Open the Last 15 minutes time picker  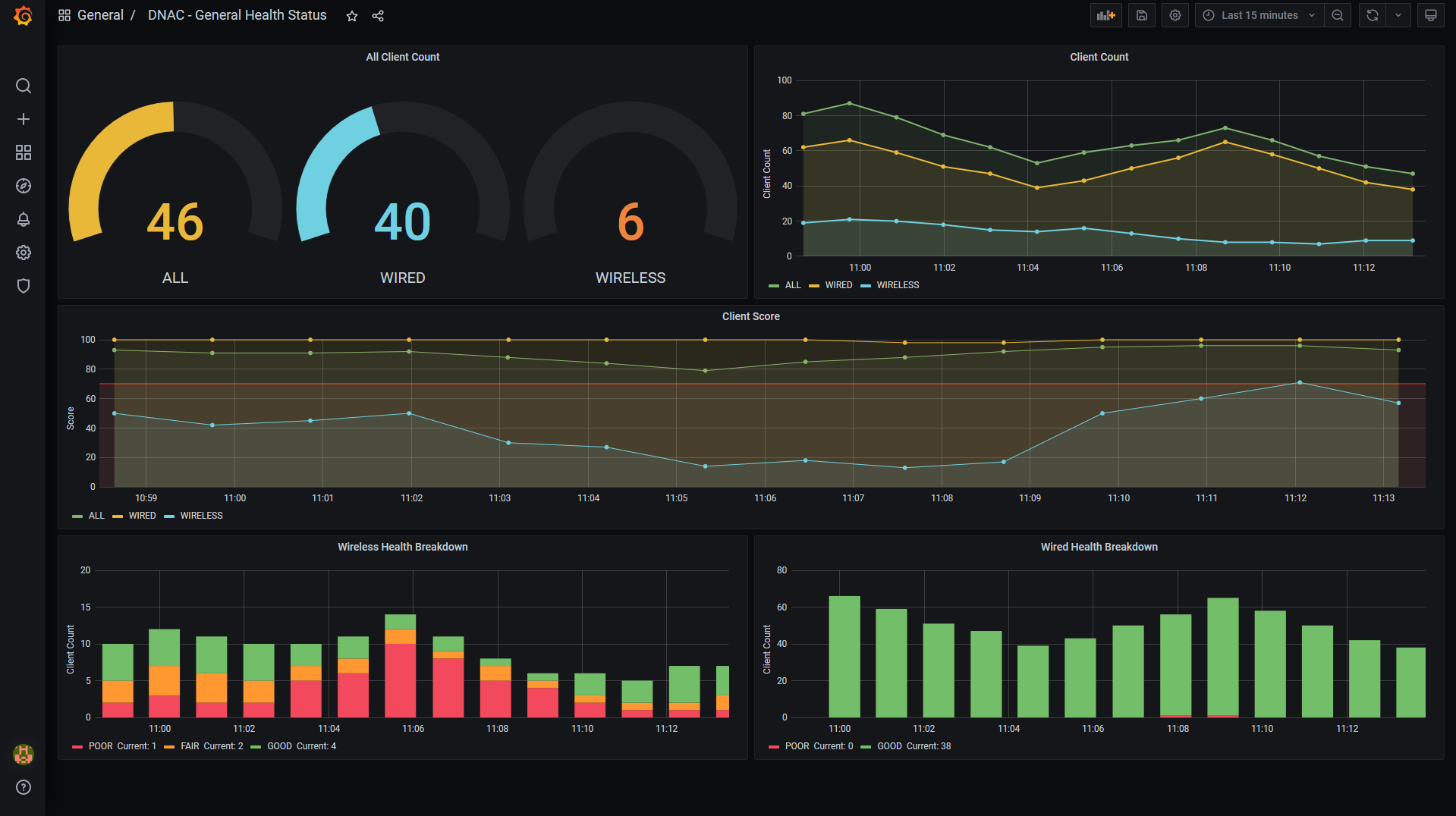[x=1259, y=15]
